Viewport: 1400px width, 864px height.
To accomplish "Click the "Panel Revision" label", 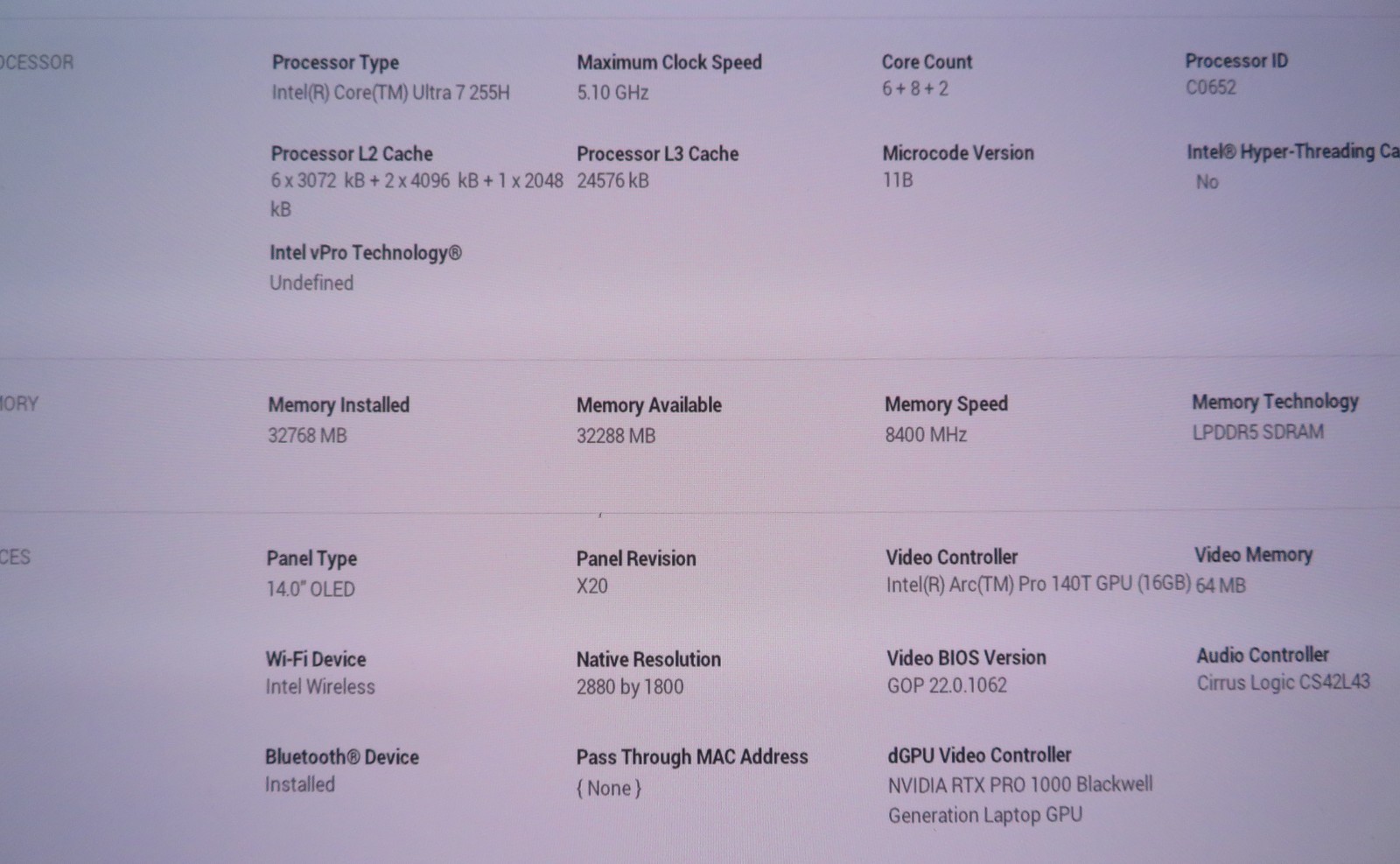I will (636, 558).
